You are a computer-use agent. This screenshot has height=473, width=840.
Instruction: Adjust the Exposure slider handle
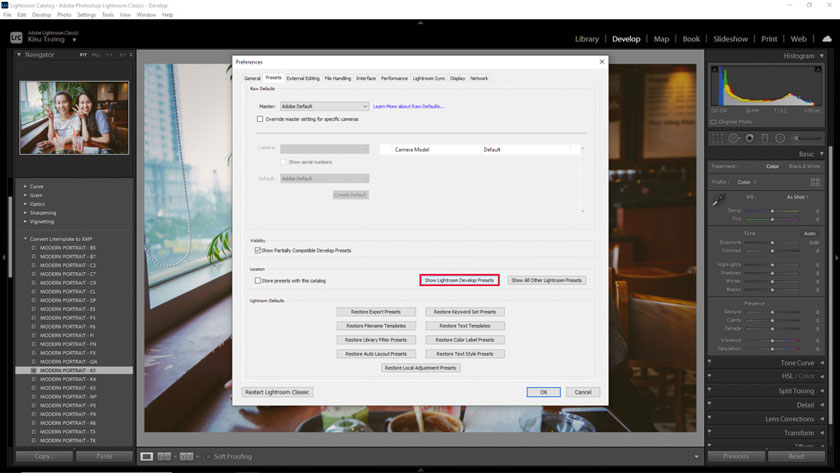click(x=772, y=243)
